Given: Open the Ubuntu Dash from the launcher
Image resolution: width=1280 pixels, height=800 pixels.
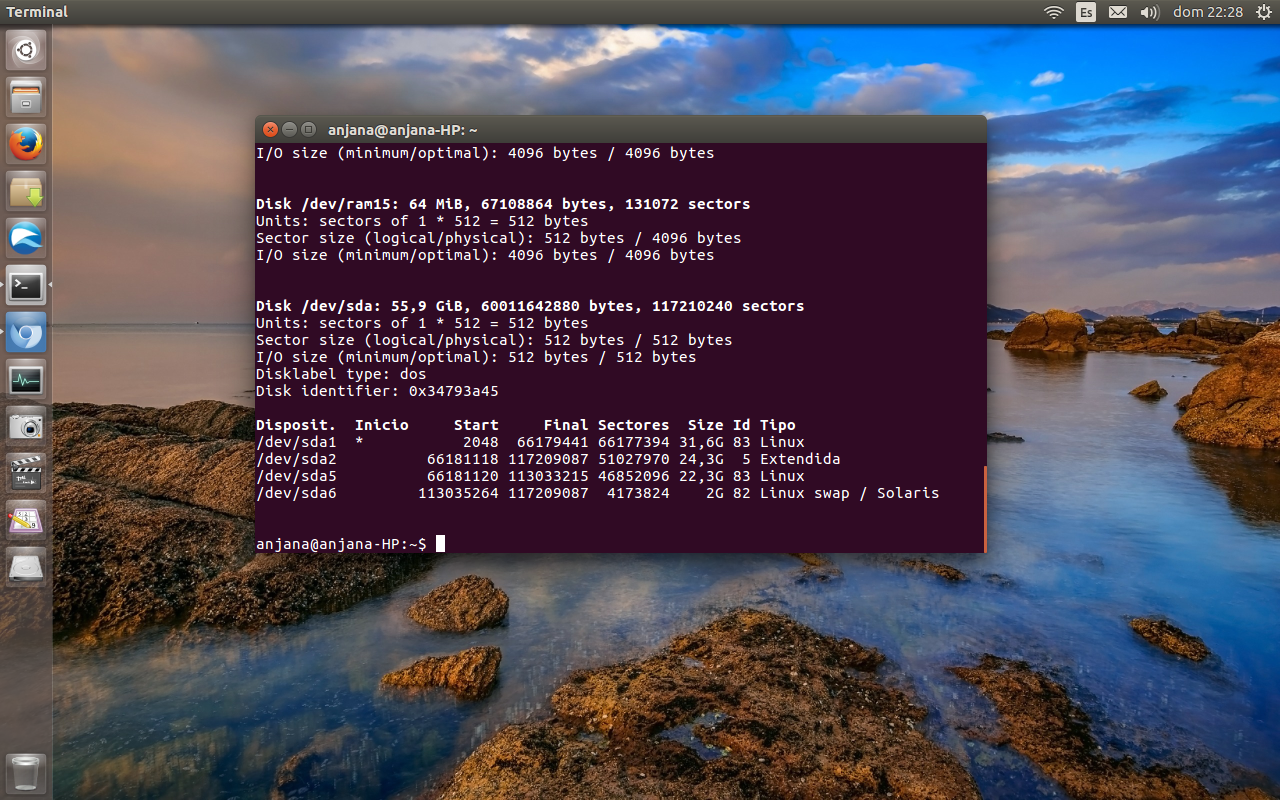Looking at the screenshot, I should point(25,49).
